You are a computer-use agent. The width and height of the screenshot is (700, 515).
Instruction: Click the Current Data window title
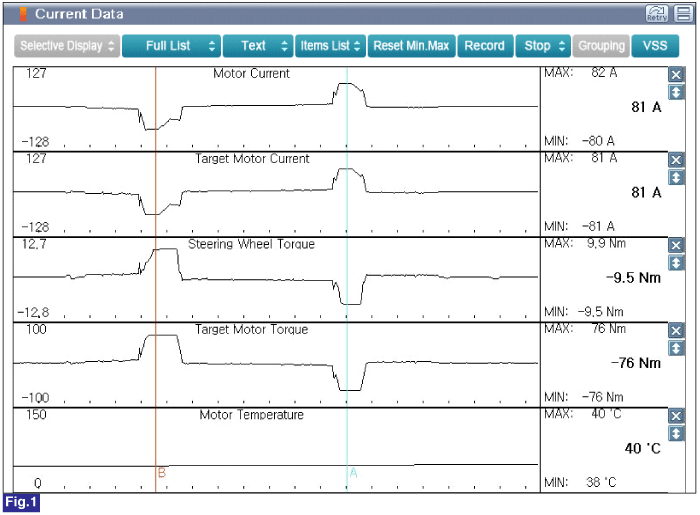click(x=79, y=14)
